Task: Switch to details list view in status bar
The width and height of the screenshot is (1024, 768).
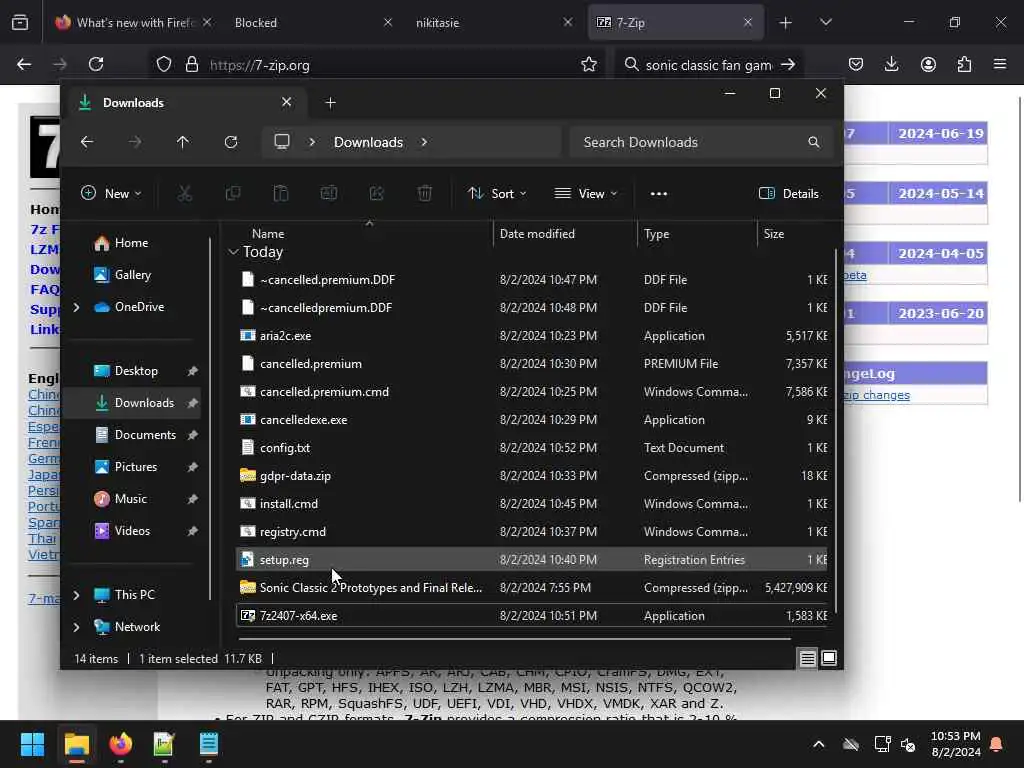Action: click(807, 658)
